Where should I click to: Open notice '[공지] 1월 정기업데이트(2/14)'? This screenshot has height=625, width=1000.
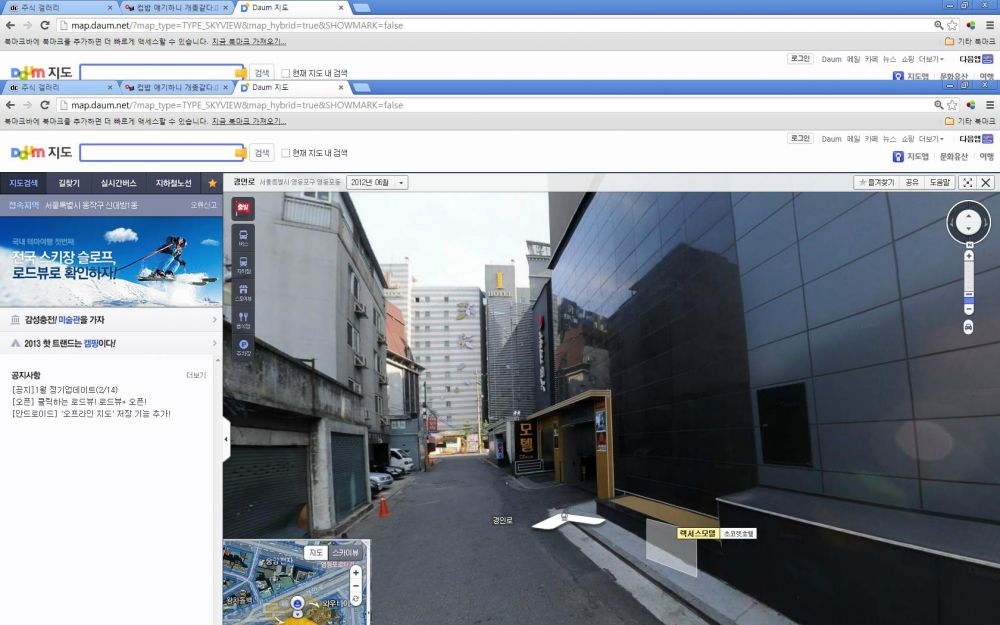(x=65, y=390)
